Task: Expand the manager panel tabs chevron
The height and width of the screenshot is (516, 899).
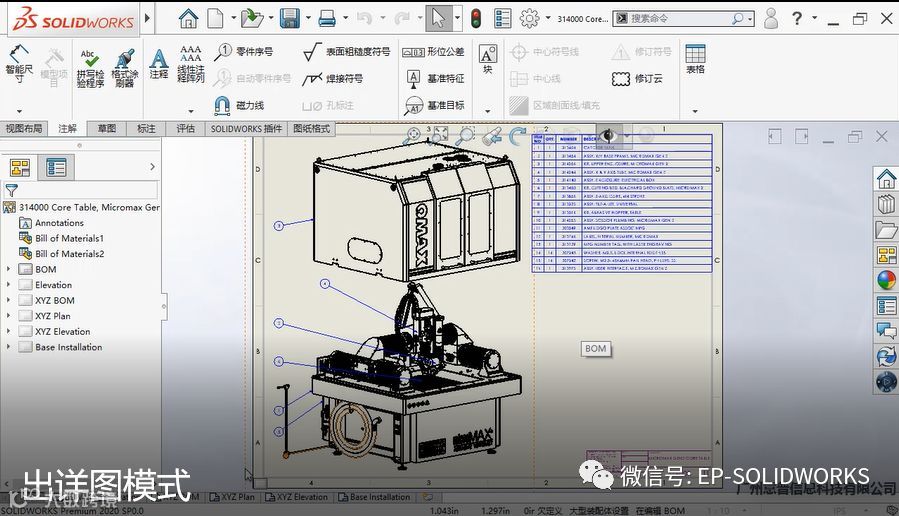Action: tap(152, 167)
